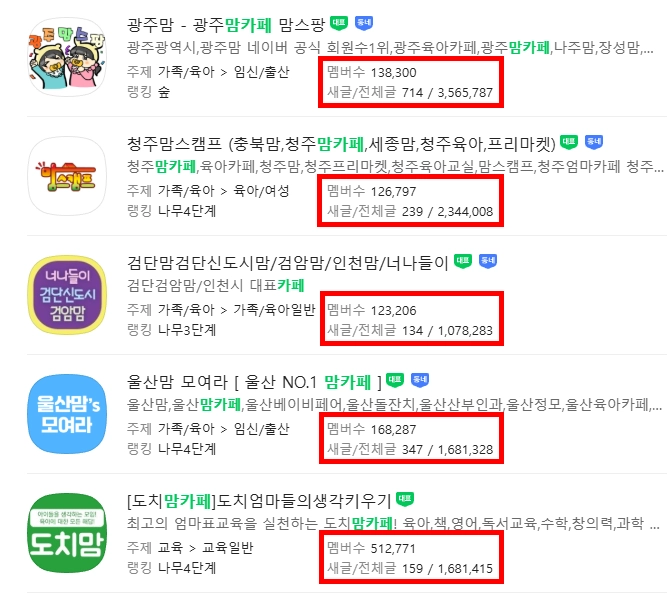
Task: Click green 대표 badge beside 울산맘 title
Action: click(395, 380)
